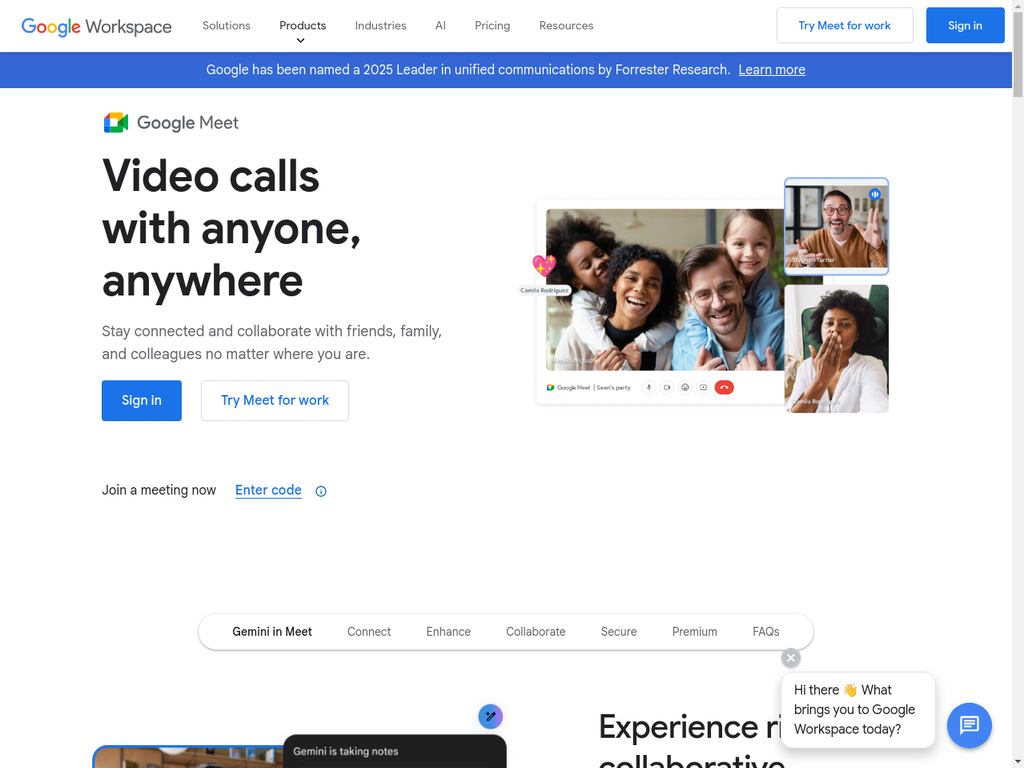The height and width of the screenshot is (768, 1024).
Task: Click Try Meet for work in the header
Action: [x=844, y=25]
